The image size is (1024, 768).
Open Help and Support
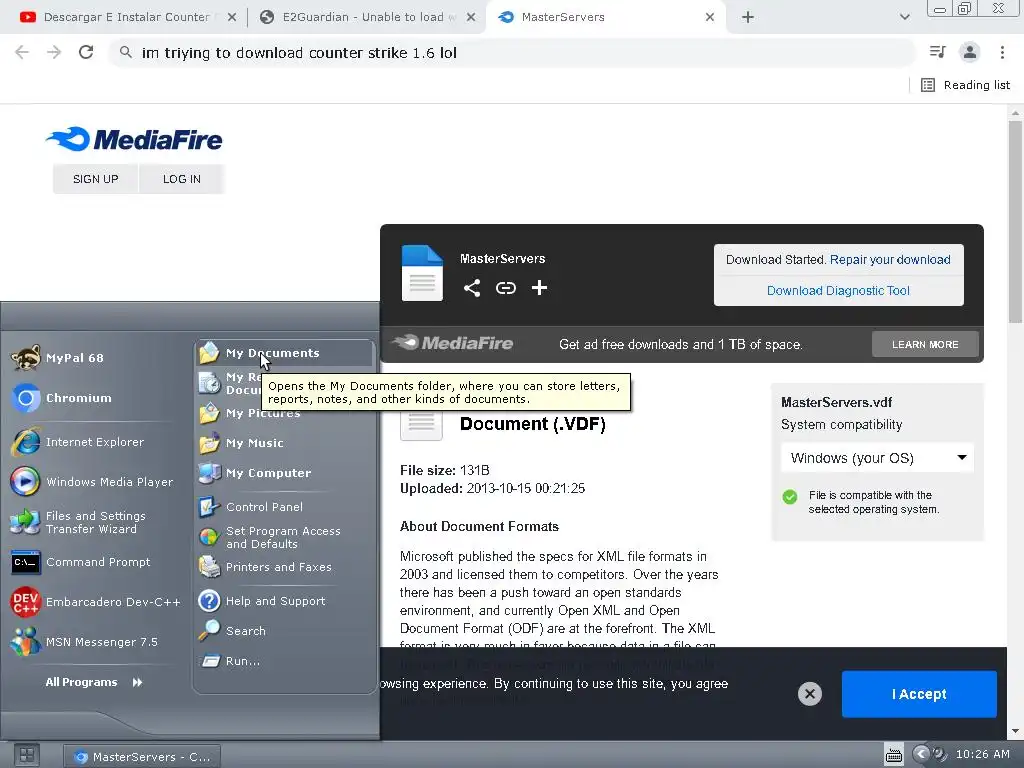tap(262, 601)
